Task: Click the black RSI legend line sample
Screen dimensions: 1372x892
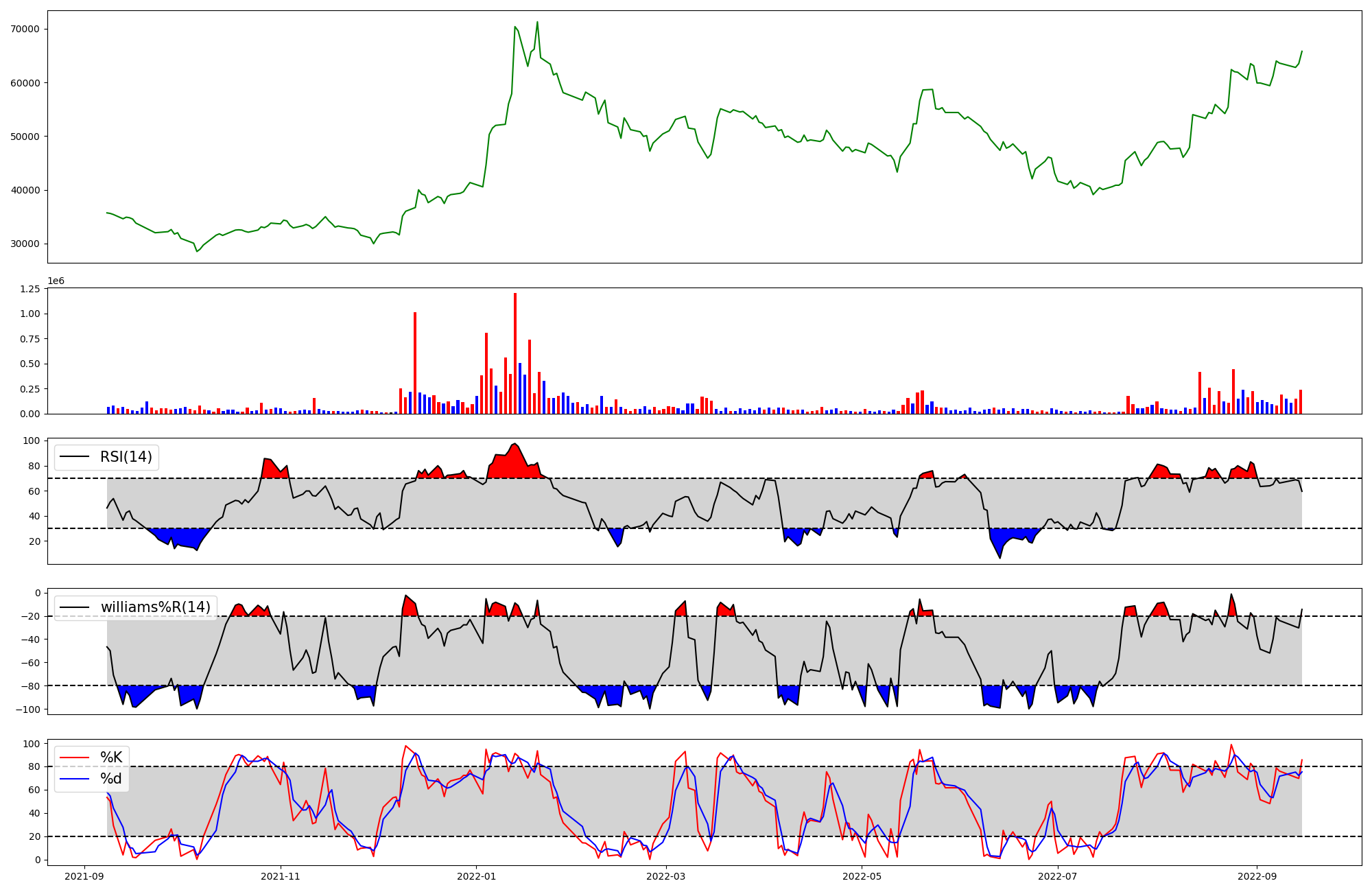Action: (75, 457)
